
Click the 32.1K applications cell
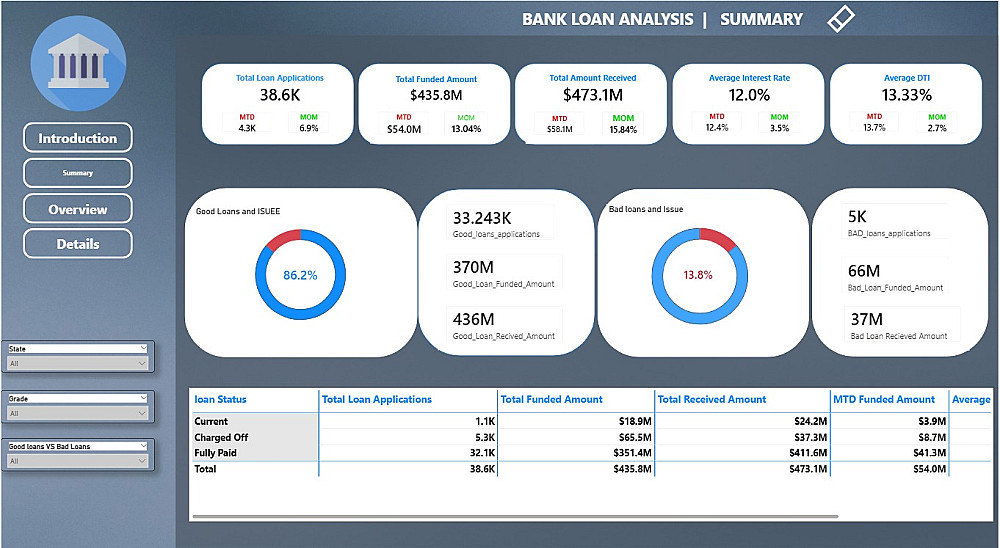[x=483, y=452]
